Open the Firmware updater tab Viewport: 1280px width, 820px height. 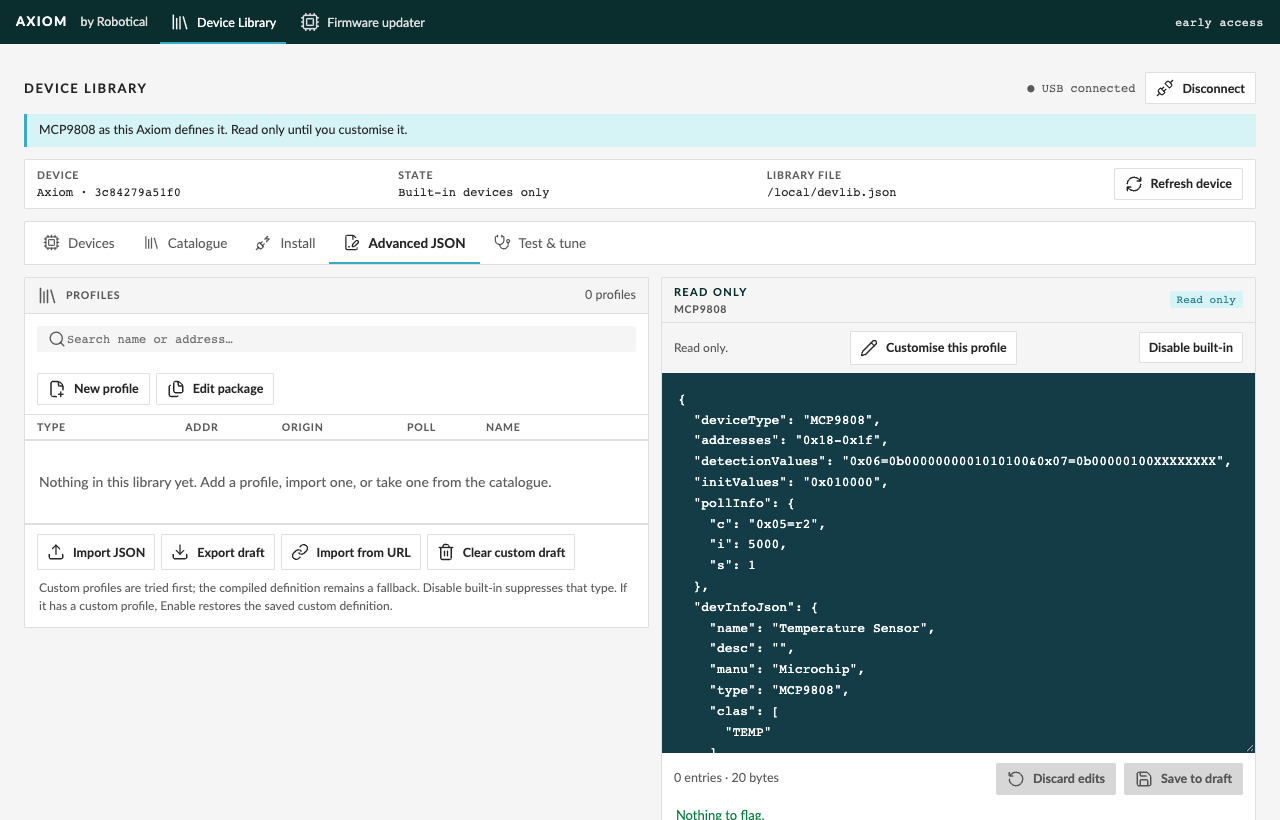pos(363,22)
